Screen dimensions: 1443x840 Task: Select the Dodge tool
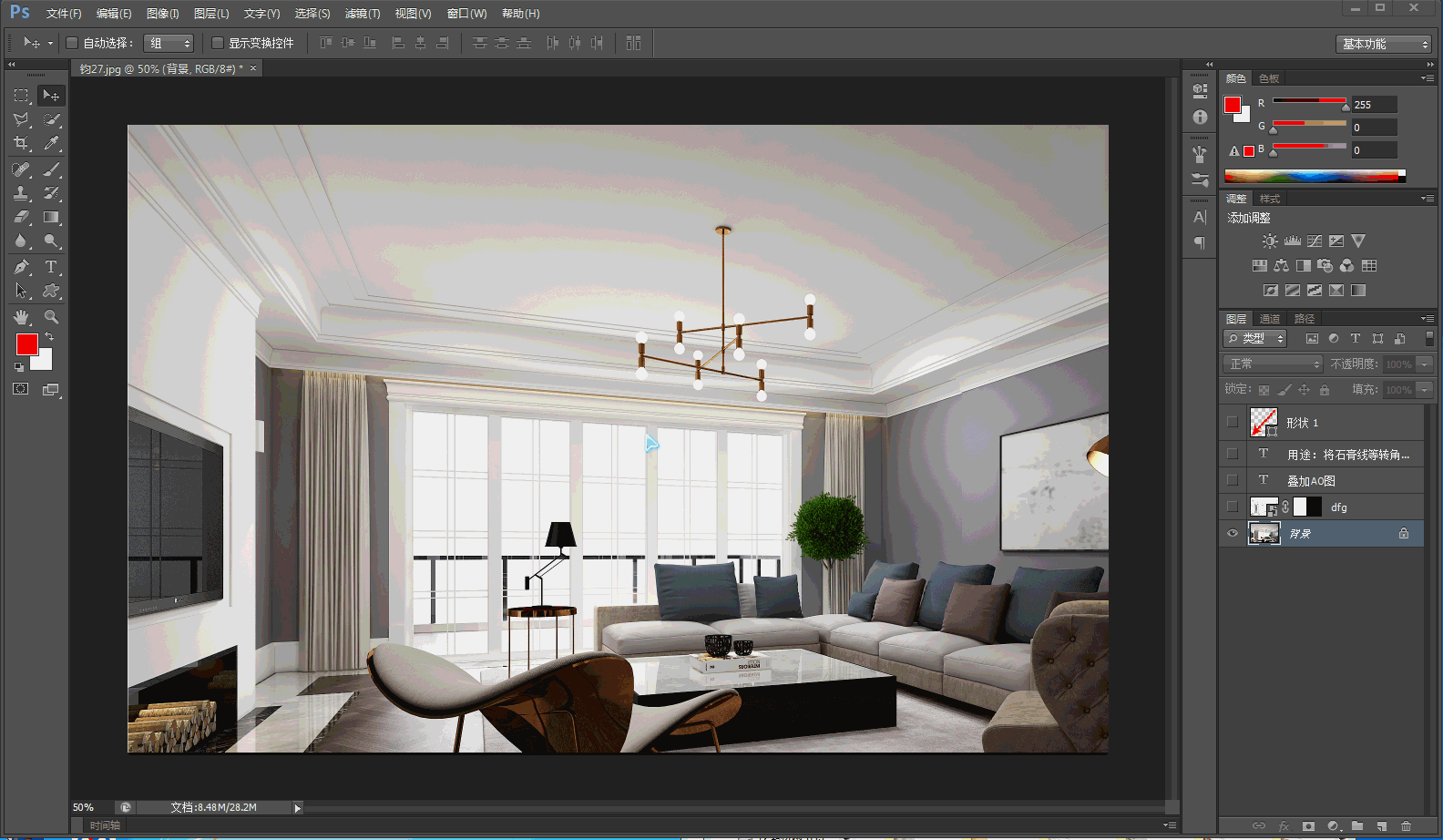[x=51, y=241]
